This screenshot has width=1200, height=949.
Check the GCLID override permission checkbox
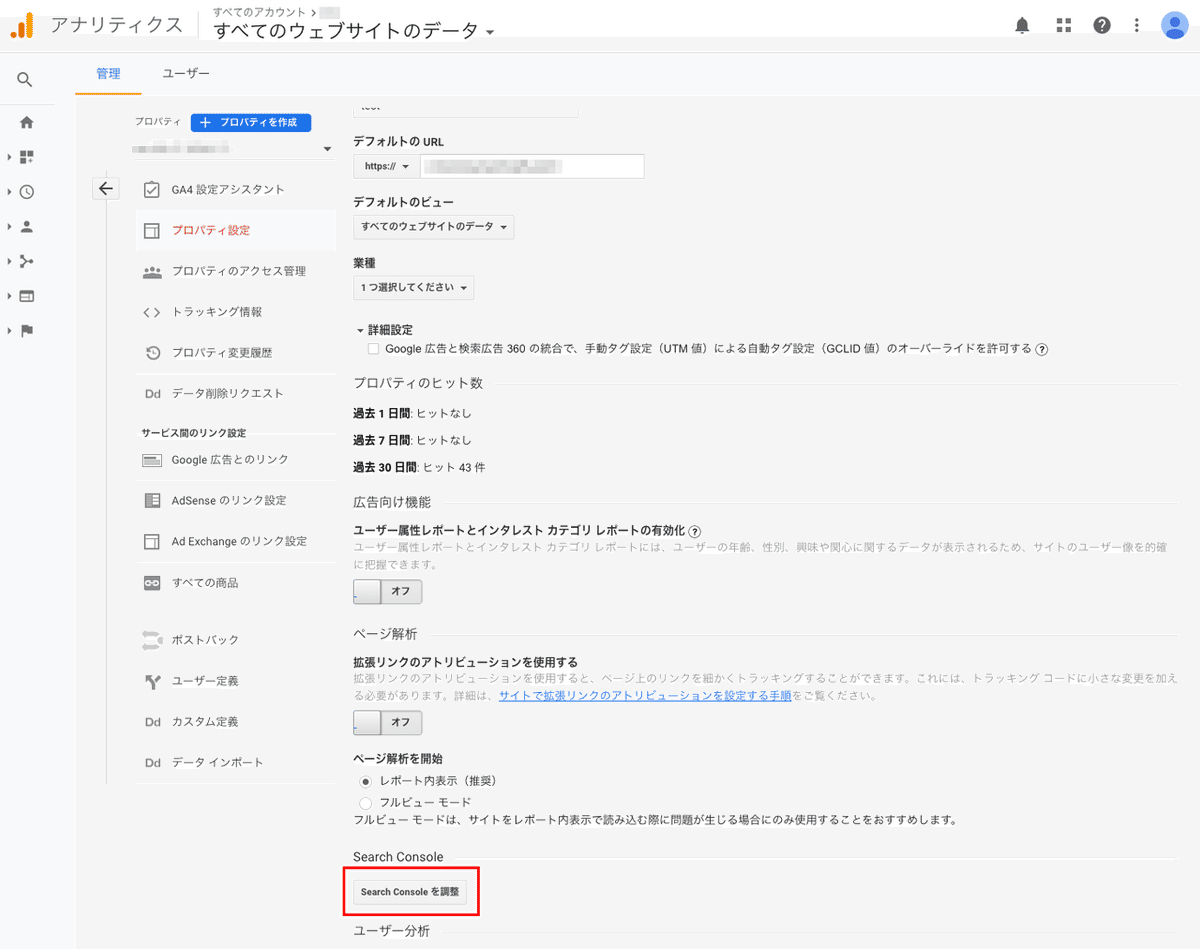[x=373, y=349]
